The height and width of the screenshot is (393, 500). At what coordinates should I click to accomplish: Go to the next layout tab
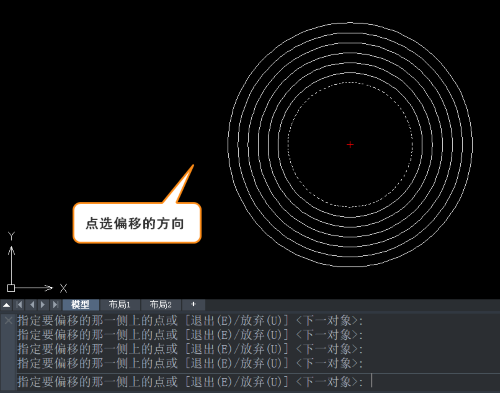[x=43, y=305]
